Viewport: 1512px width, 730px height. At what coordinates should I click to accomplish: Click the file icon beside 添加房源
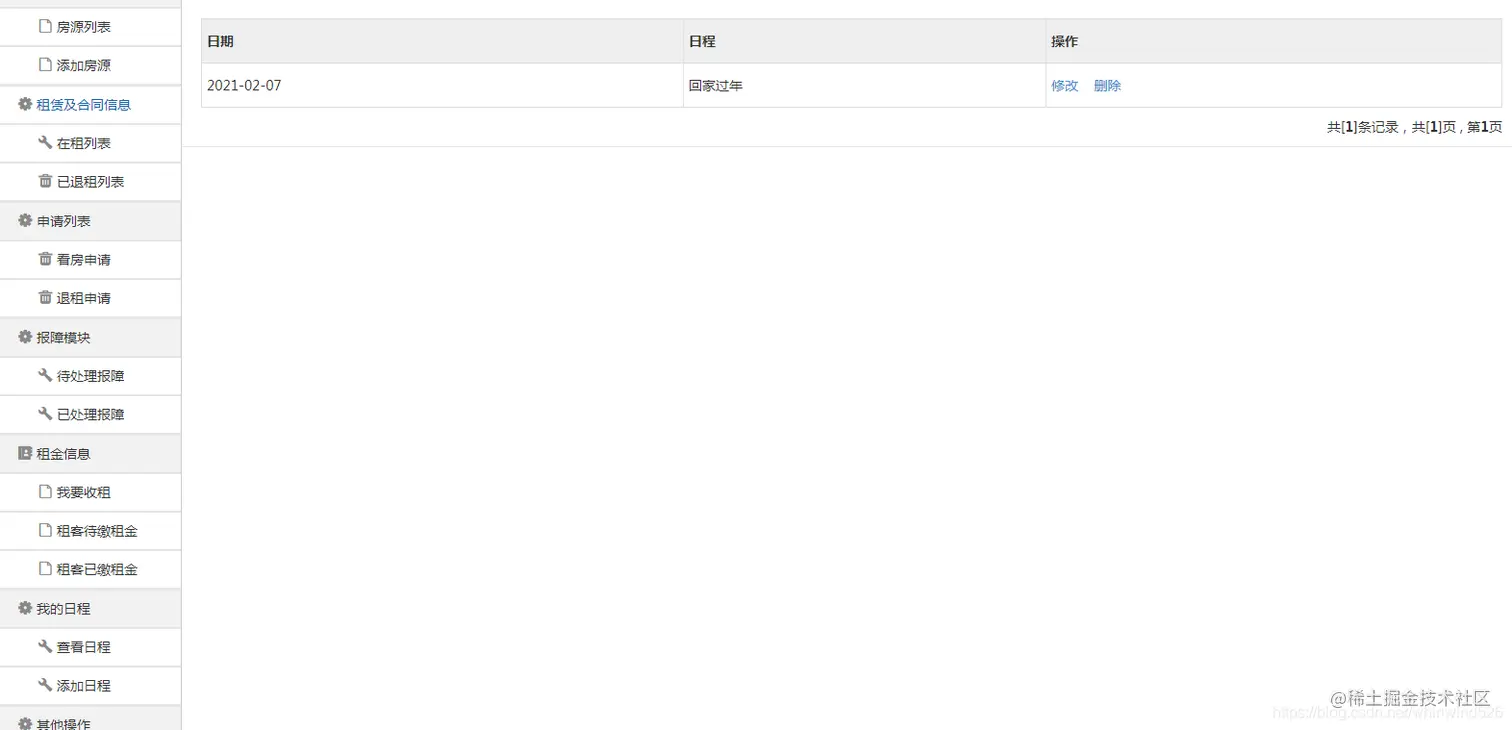(x=44, y=65)
